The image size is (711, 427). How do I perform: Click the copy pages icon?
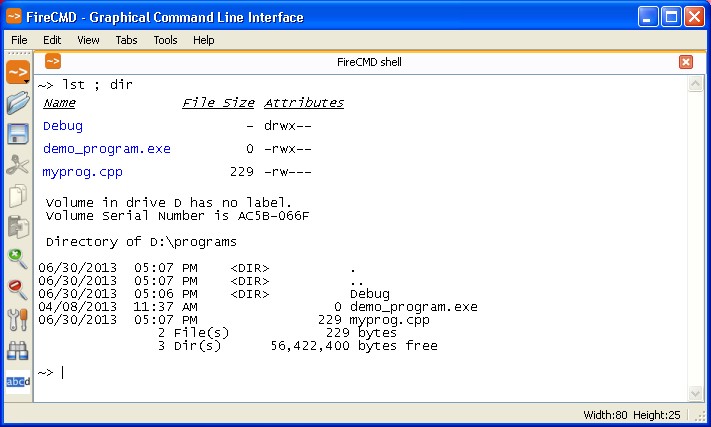pyautogui.click(x=18, y=196)
